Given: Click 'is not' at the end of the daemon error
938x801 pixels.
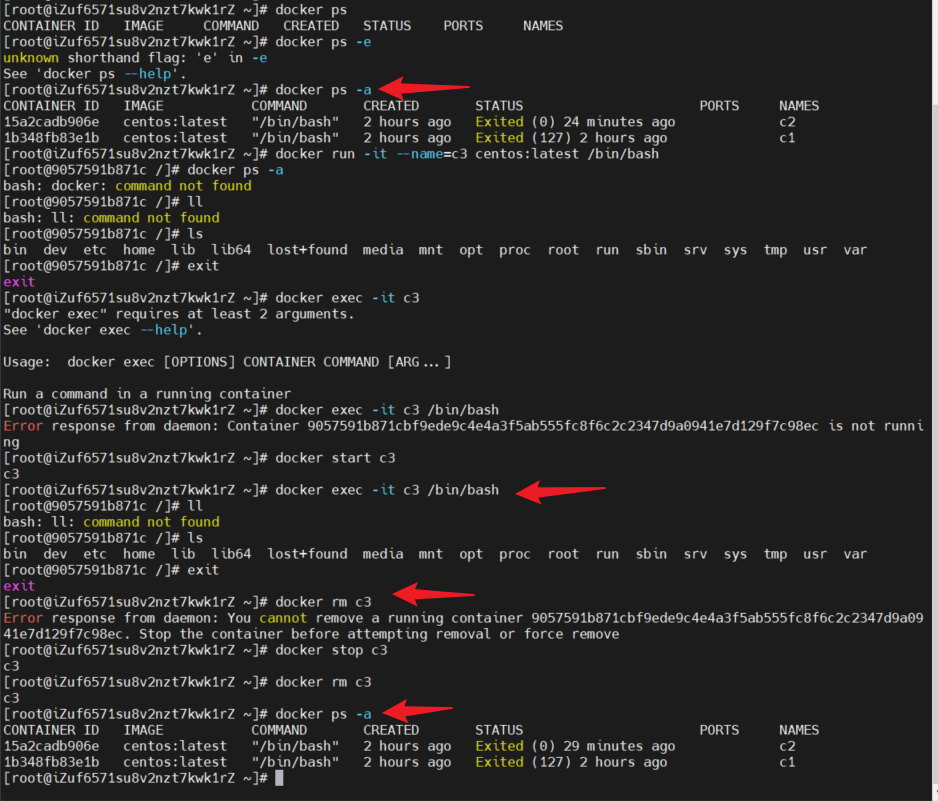Looking at the screenshot, I should click(852, 426).
